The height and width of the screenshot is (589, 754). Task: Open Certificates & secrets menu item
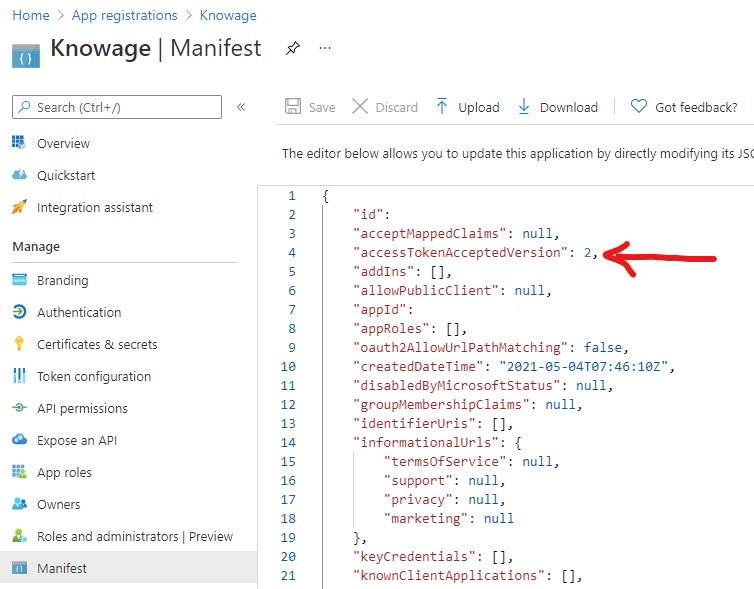97,345
